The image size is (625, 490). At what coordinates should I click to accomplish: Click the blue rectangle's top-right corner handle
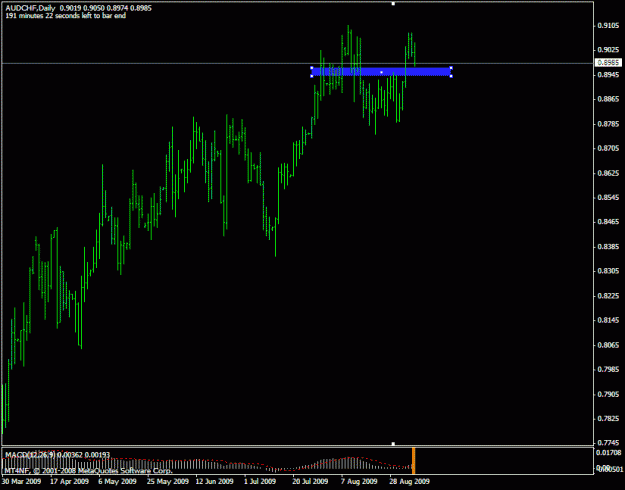click(451, 68)
